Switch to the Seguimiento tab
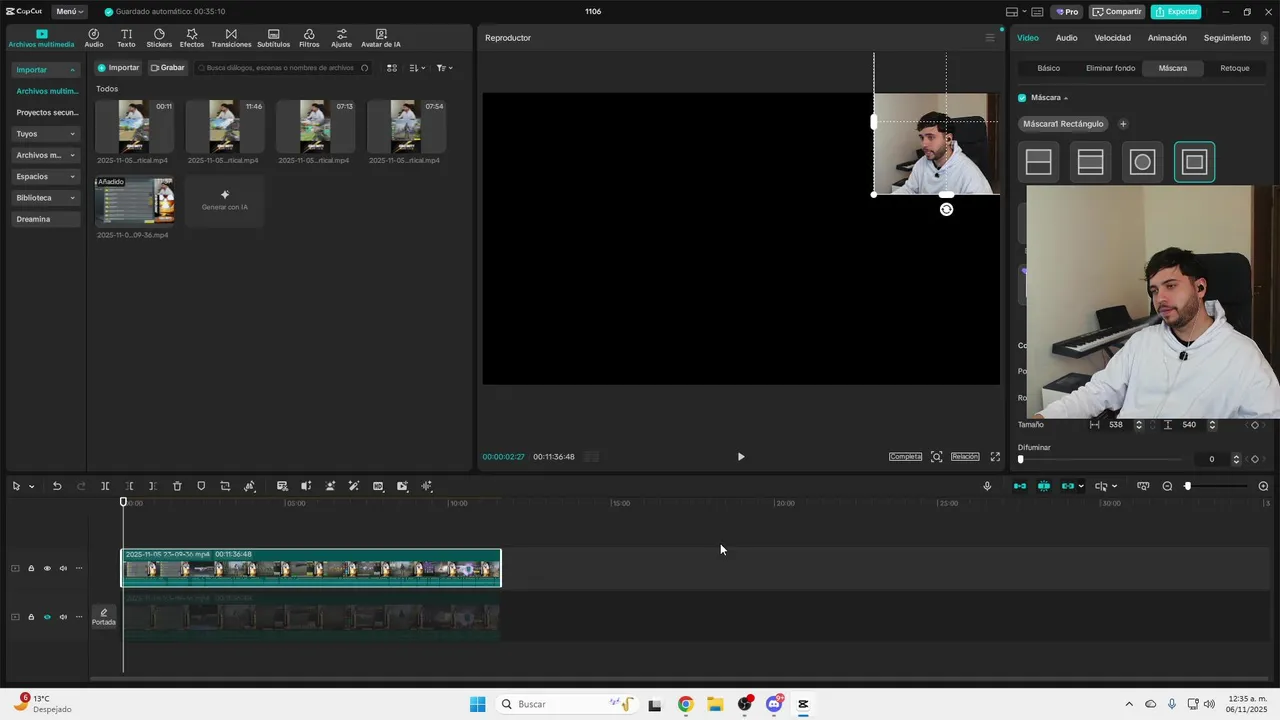The image size is (1280, 720). click(x=1227, y=38)
